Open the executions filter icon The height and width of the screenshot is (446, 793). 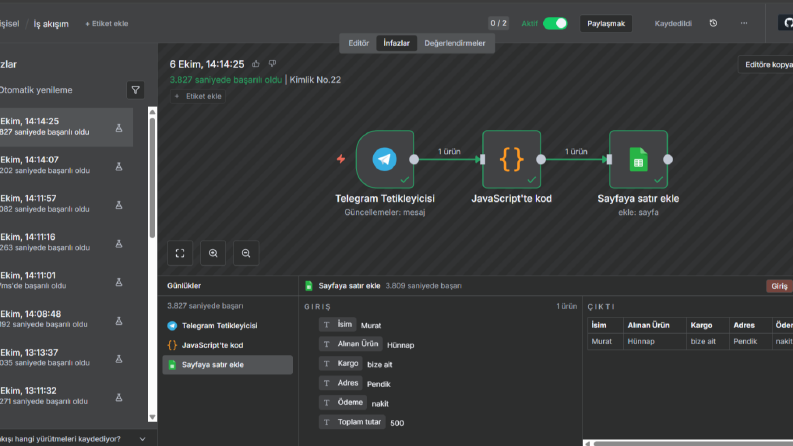[136, 90]
